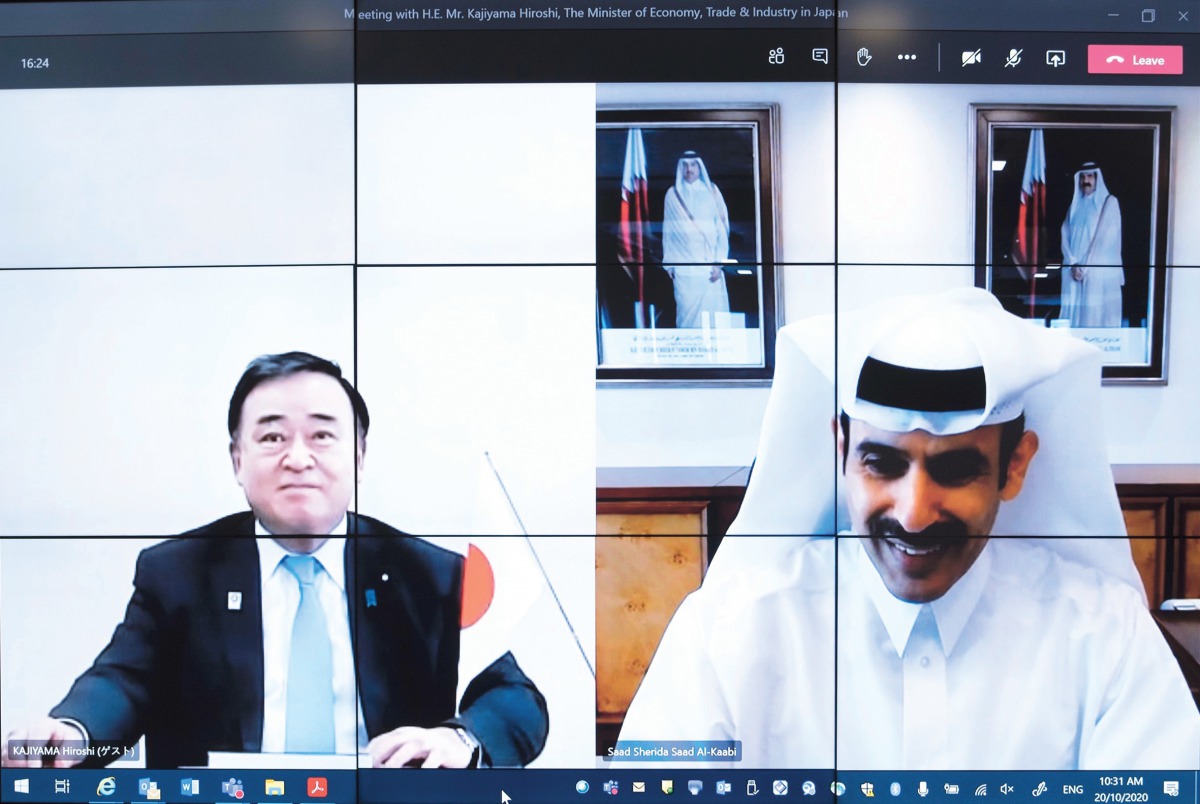Viewport: 1200px width, 804px height.
Task: Switch to the Microsoft Teams window in taskbar
Action: (x=232, y=787)
